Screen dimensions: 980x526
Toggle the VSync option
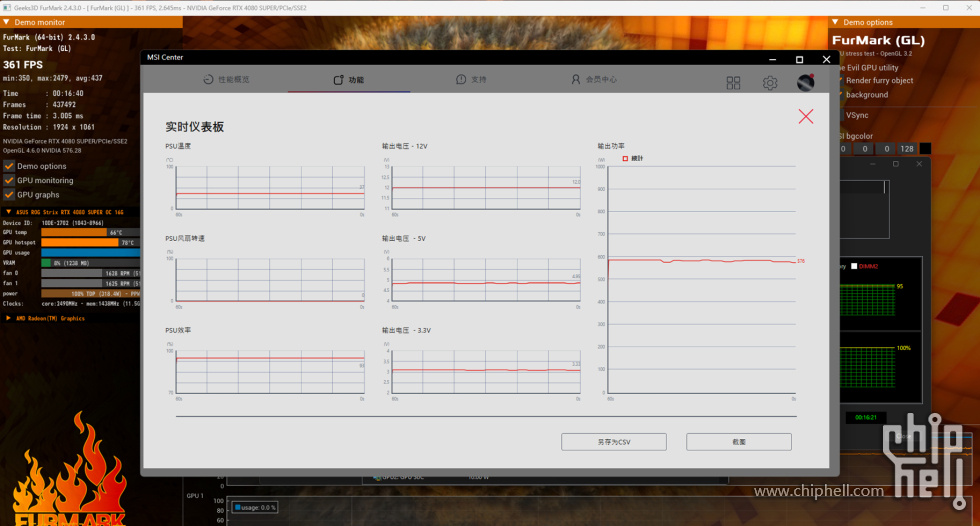[856, 116]
